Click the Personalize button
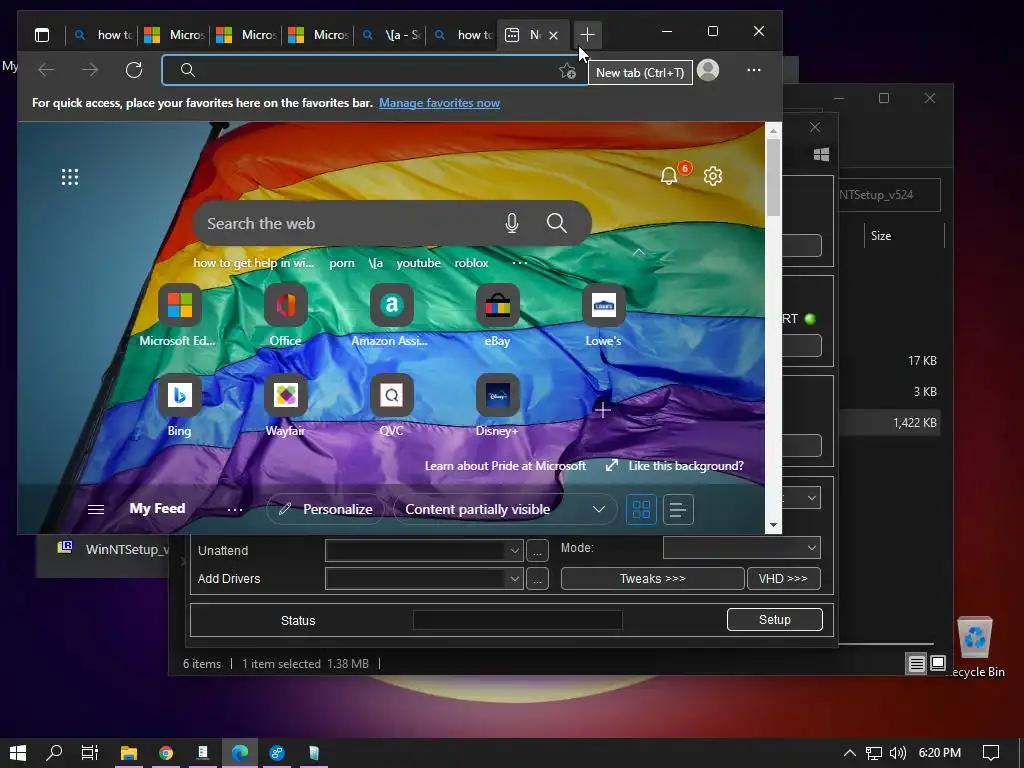Viewport: 1024px width, 768px height. point(325,509)
